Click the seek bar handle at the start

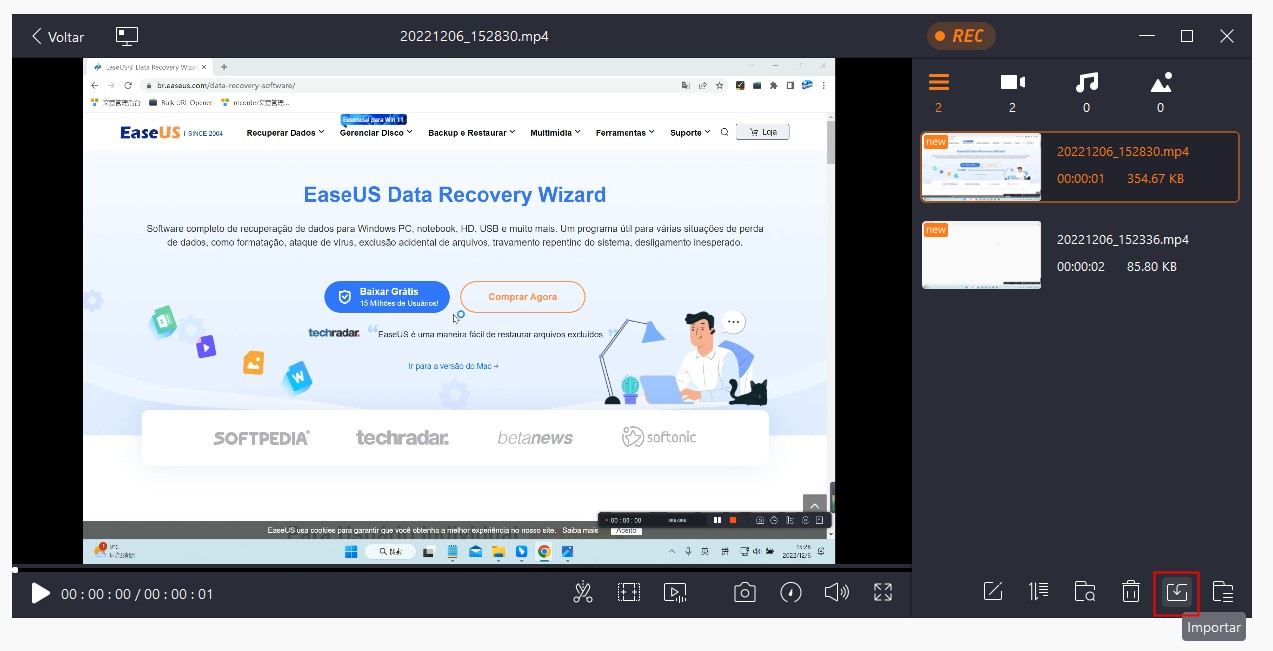(15, 570)
